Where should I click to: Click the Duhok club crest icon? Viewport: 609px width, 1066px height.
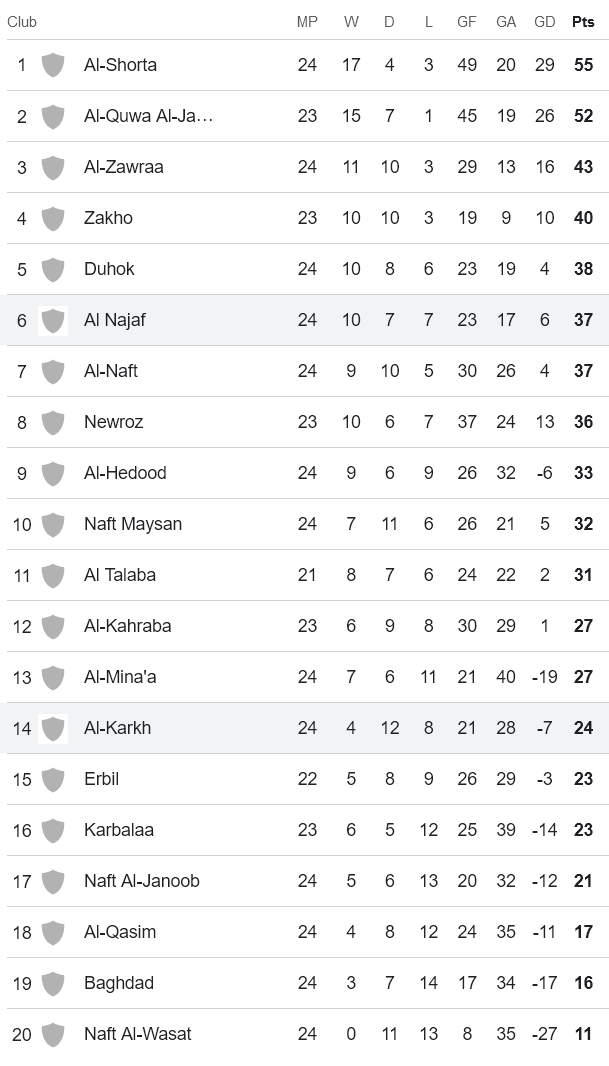click(53, 269)
